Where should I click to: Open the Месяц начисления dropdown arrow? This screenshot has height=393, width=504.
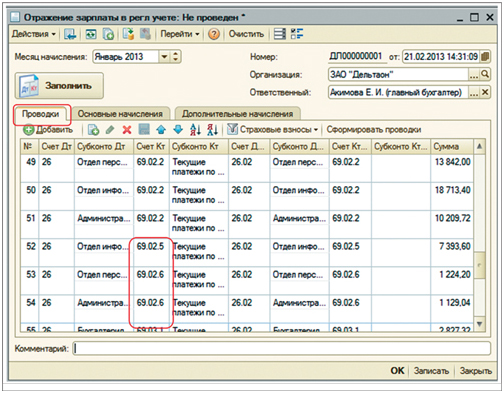pyautogui.click(x=164, y=57)
